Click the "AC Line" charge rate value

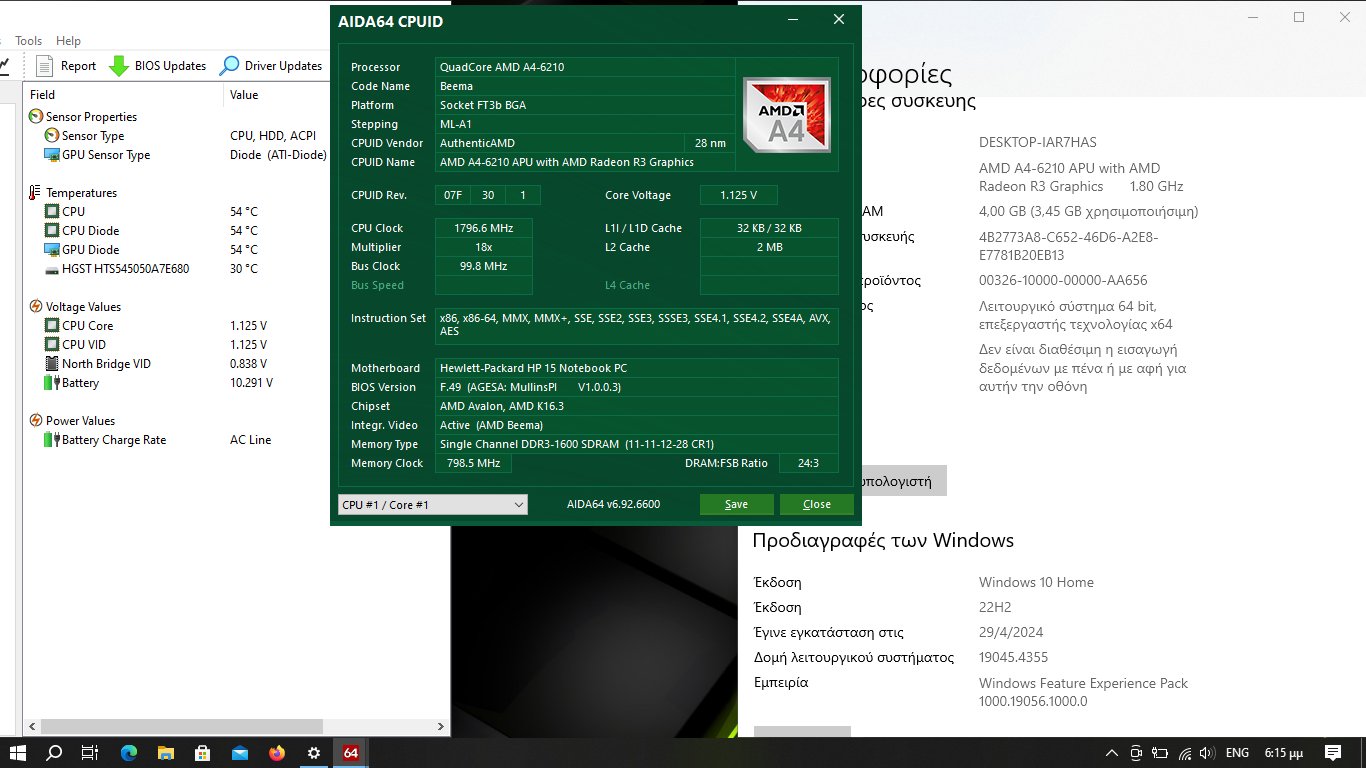point(250,440)
